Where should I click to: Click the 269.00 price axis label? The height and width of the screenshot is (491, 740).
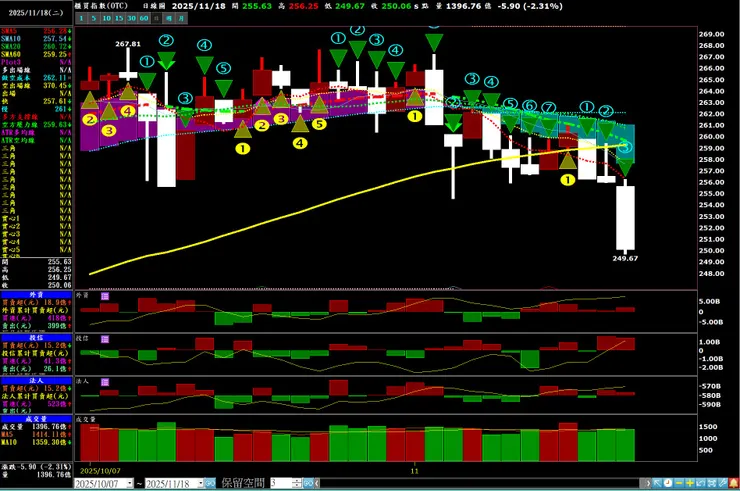[711, 34]
